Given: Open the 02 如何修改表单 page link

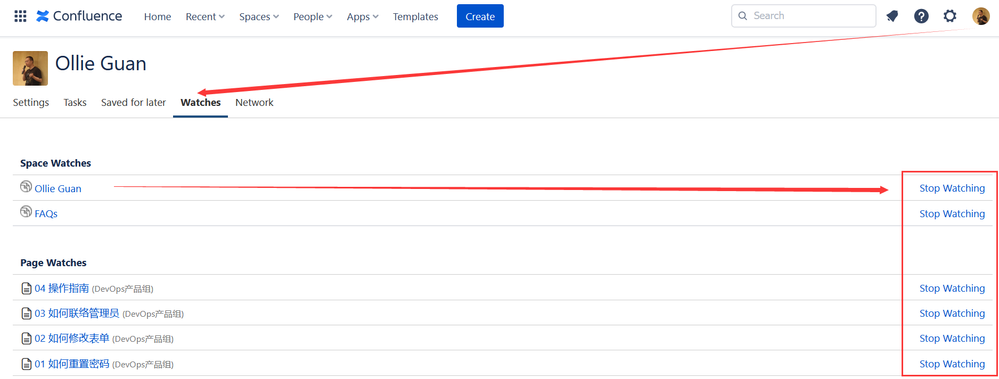Looking at the screenshot, I should 72,338.
